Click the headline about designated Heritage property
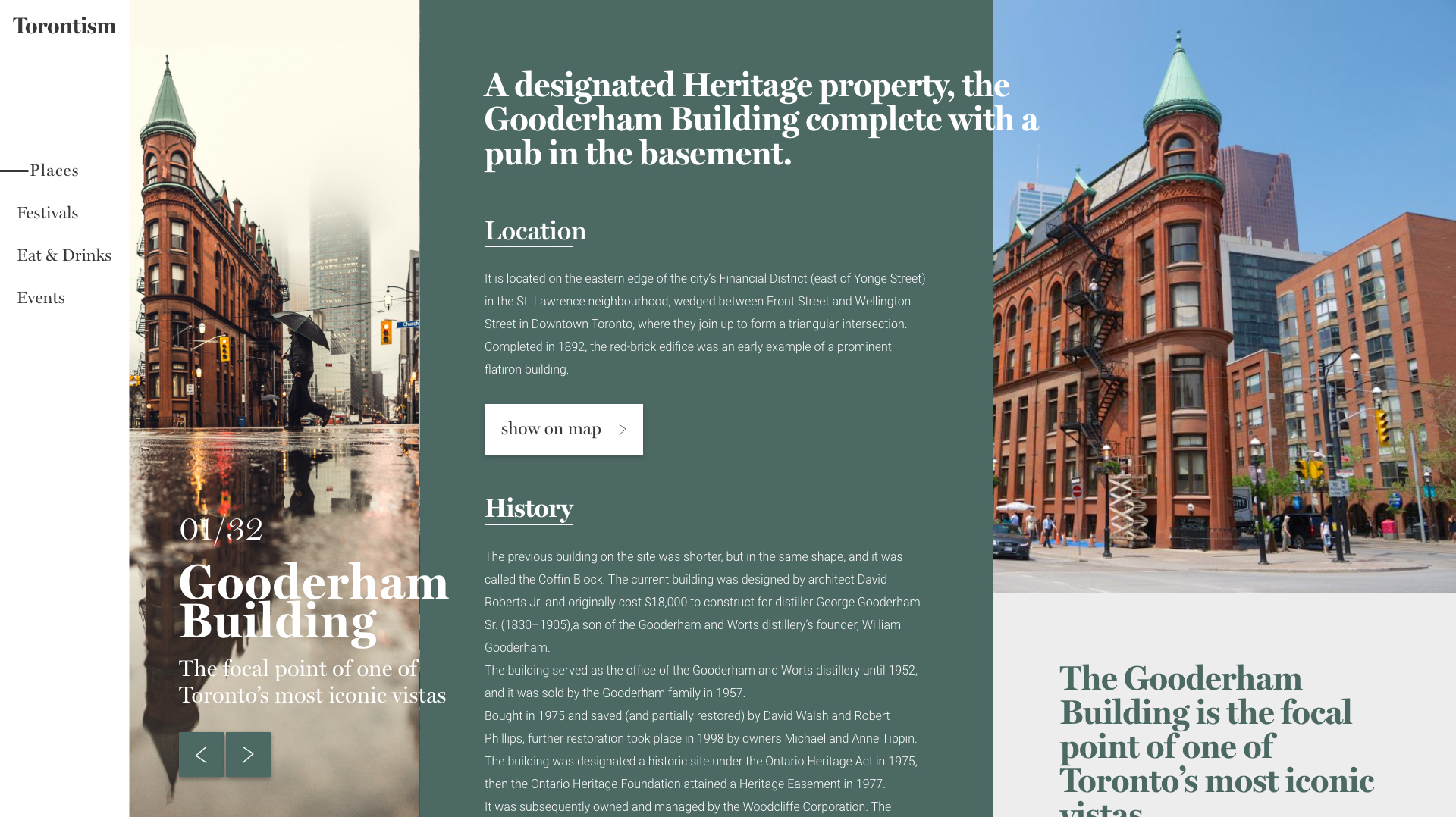The width and height of the screenshot is (1456, 817). coord(758,119)
